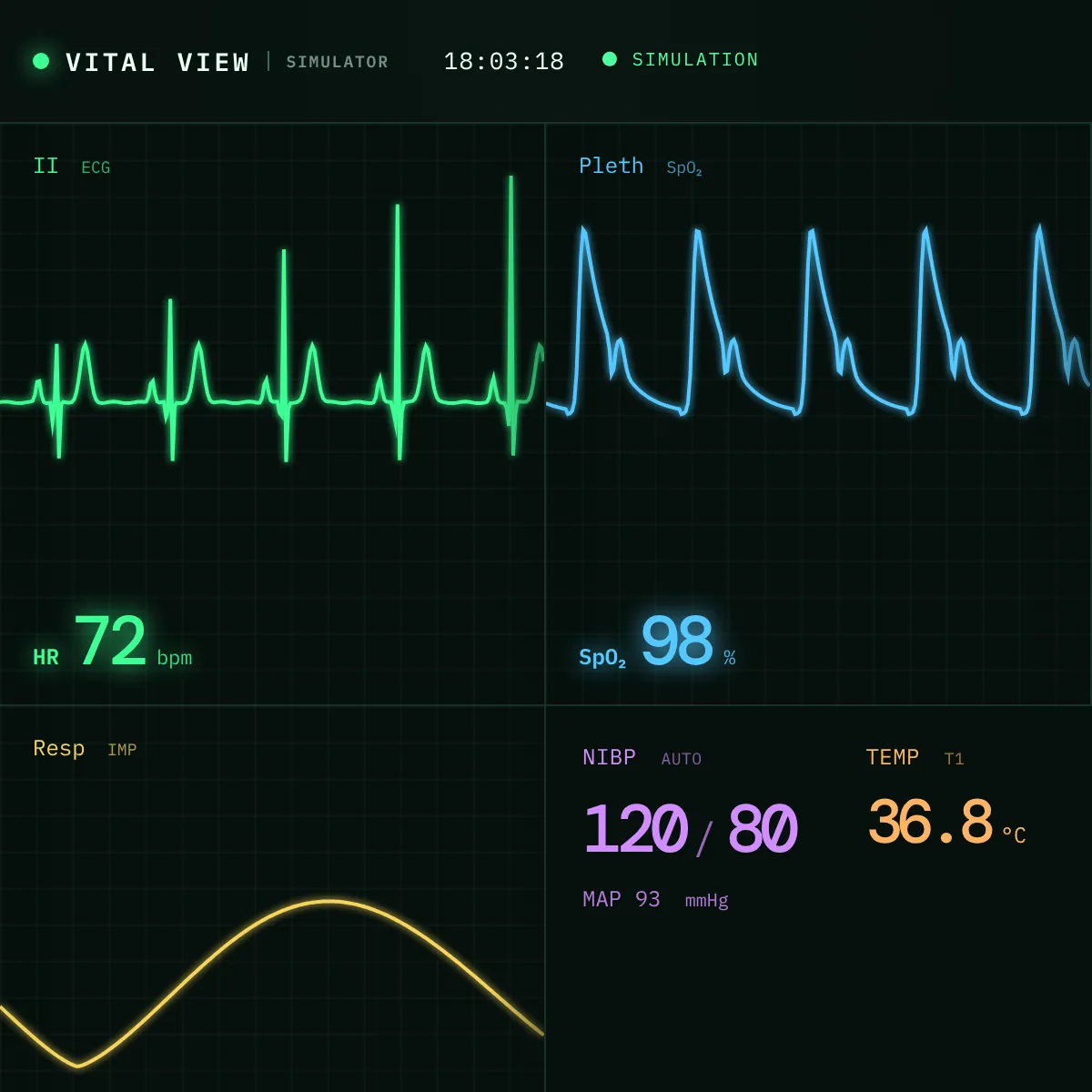Click the Pleth waveform label
Image resolution: width=1092 pixels, height=1092 pixels.
tap(612, 166)
